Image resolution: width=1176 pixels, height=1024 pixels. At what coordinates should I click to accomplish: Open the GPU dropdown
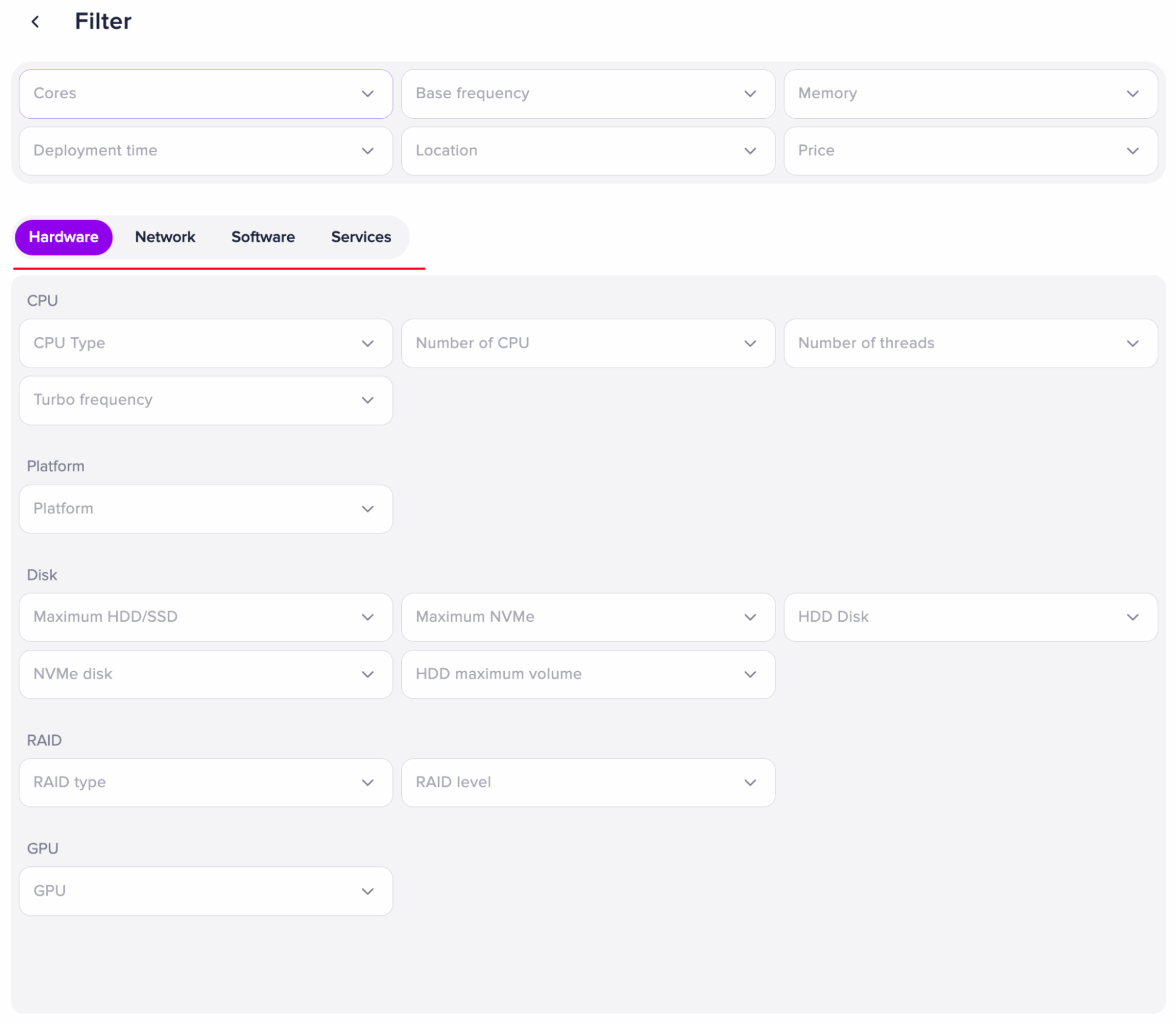pyautogui.click(x=205, y=891)
